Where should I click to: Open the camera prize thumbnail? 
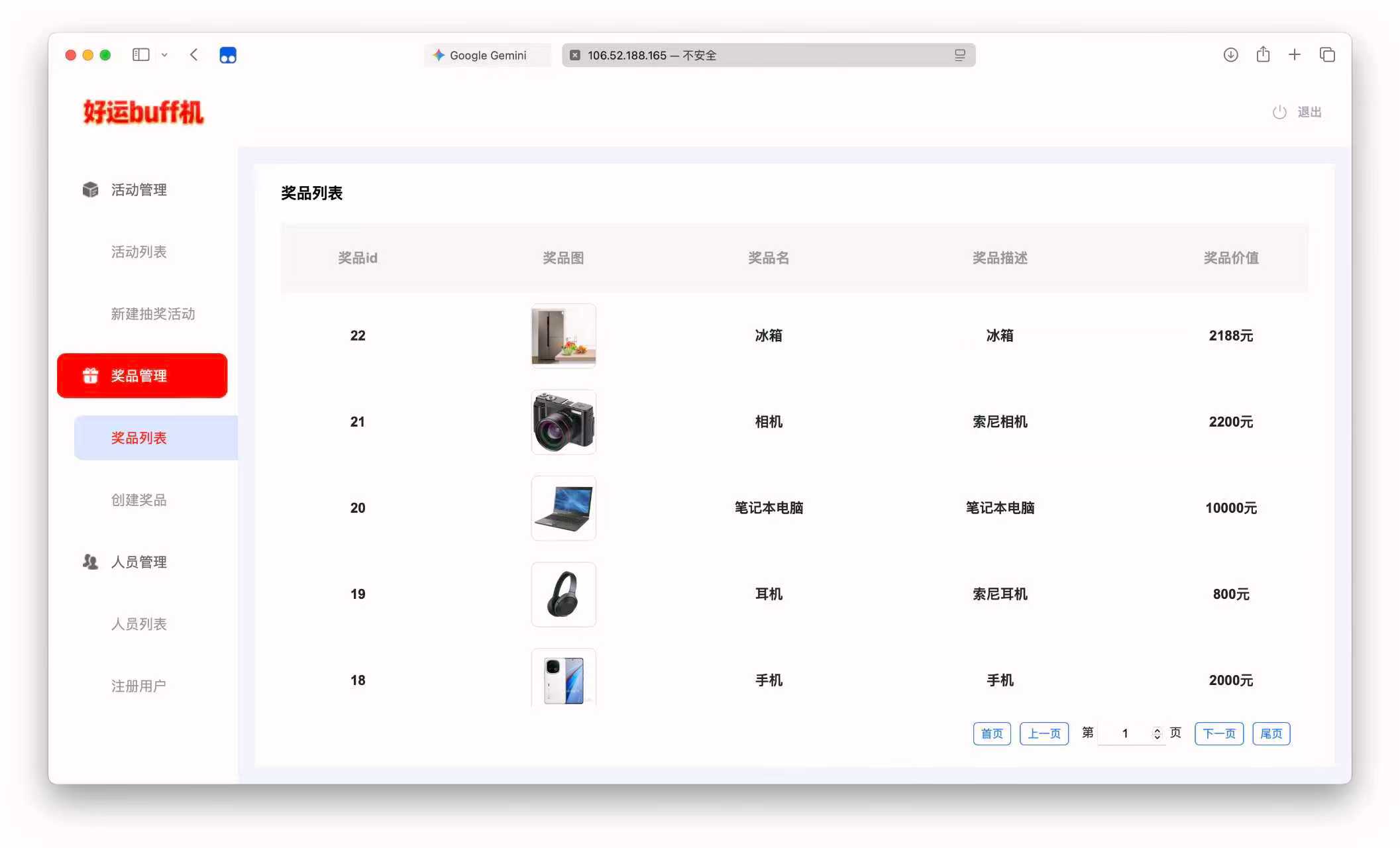click(563, 422)
